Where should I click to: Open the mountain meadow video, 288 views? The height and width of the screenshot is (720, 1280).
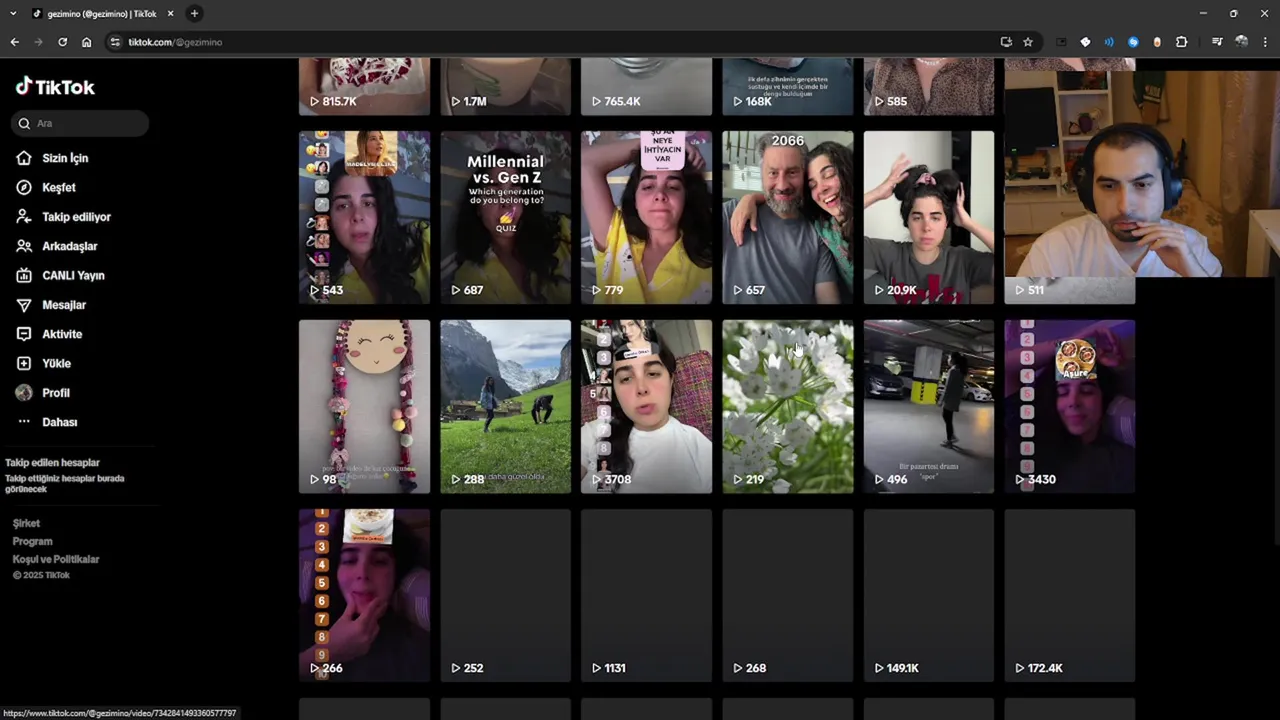click(x=505, y=406)
